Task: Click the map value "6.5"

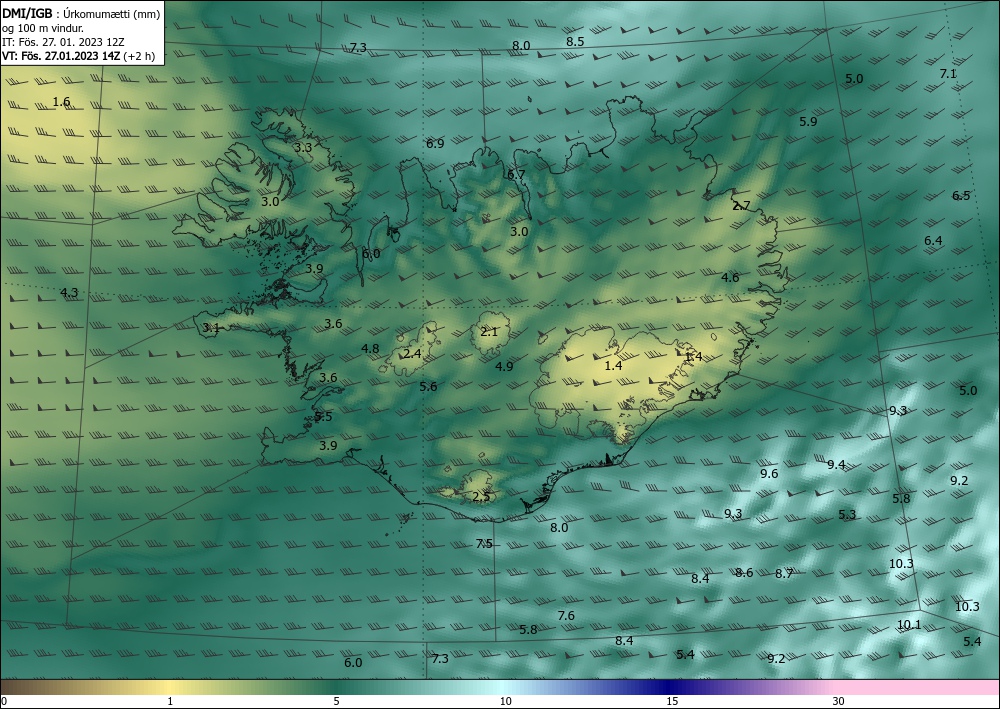Action: (x=961, y=196)
